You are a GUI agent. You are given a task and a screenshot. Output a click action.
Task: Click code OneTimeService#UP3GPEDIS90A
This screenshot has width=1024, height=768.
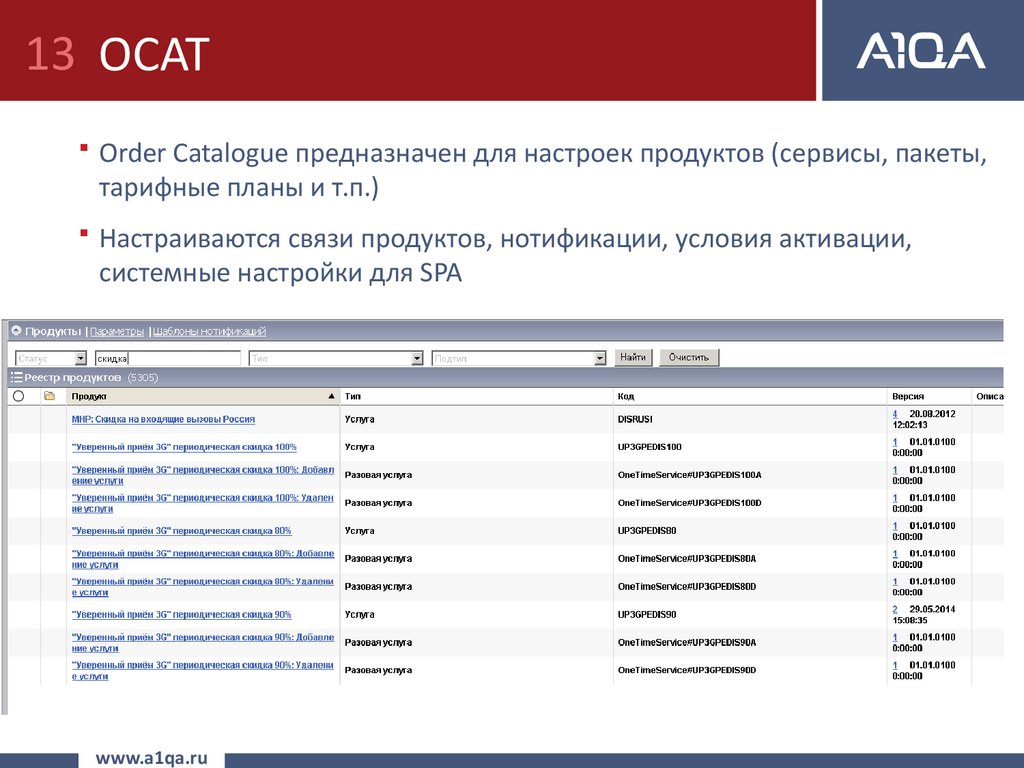point(687,643)
